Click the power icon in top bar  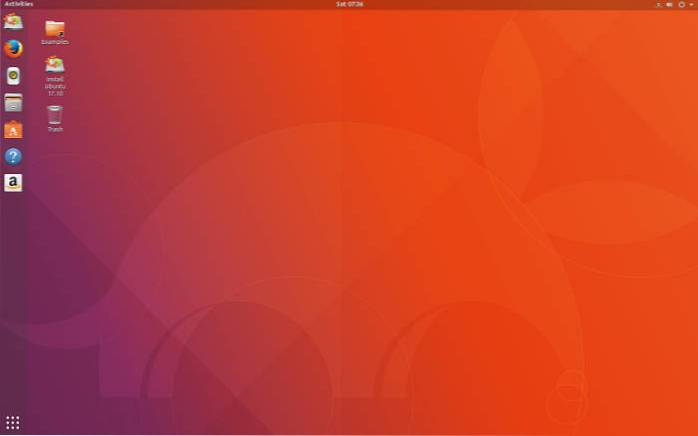[682, 4]
